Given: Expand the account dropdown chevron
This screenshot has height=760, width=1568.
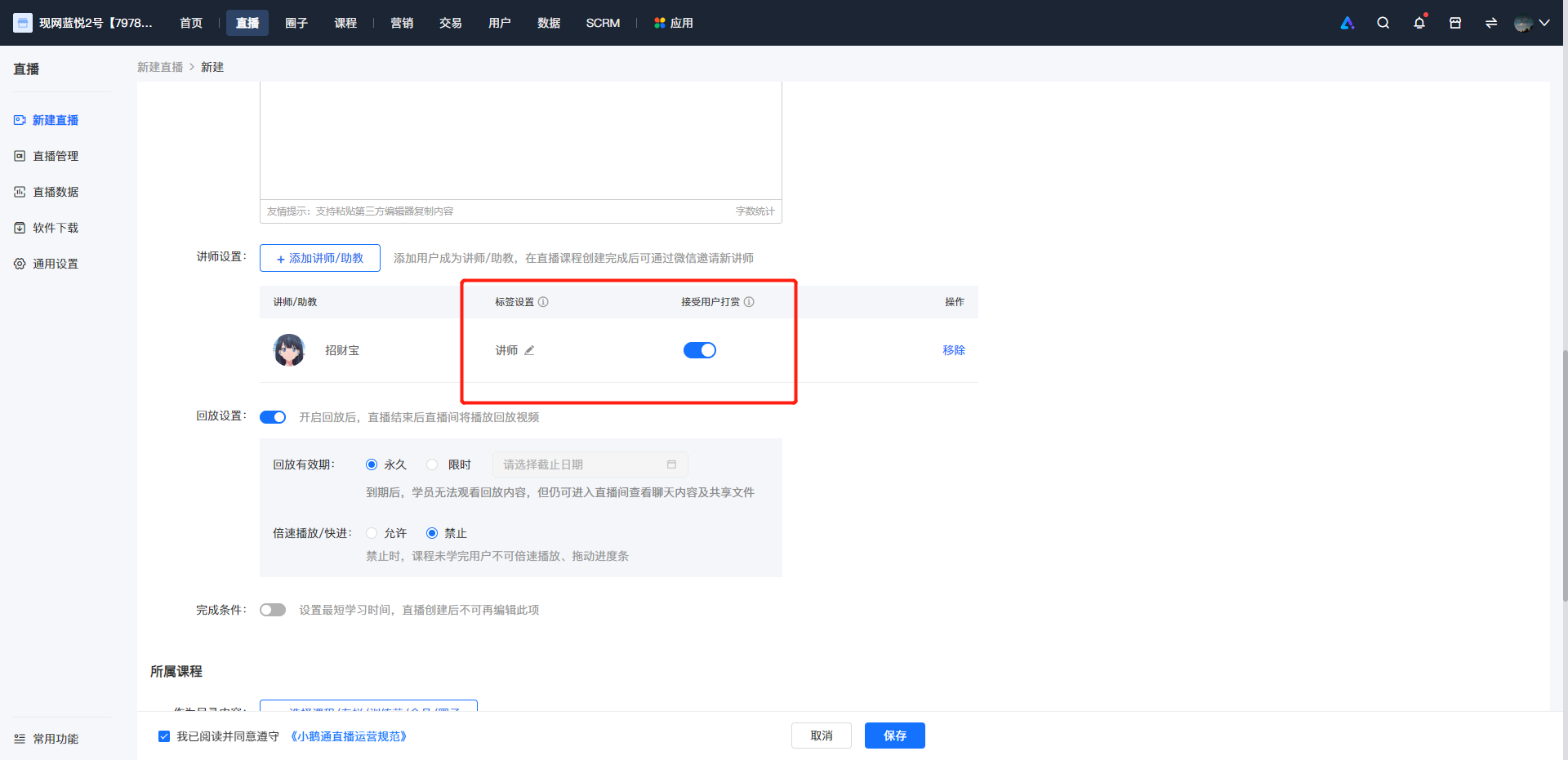Looking at the screenshot, I should click(1544, 23).
